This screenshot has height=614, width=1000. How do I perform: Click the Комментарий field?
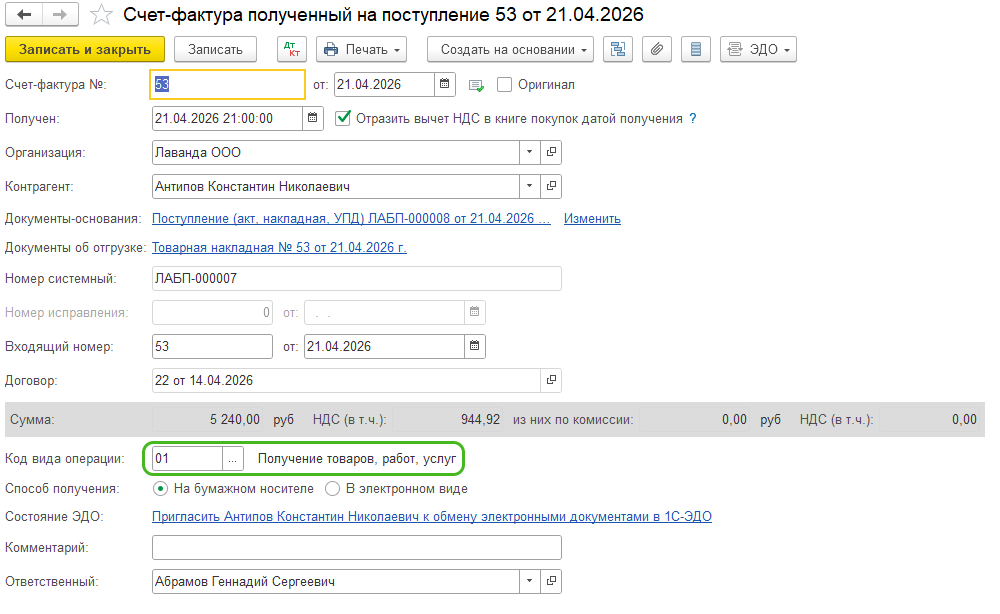pos(357,547)
